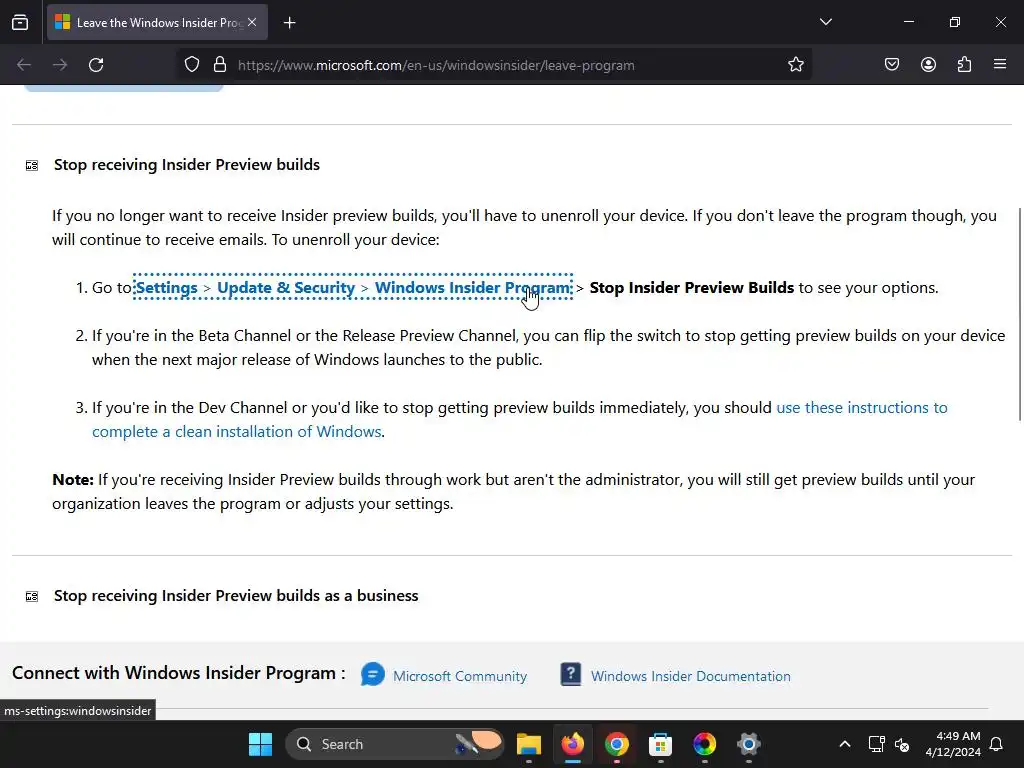Open clock and date 4:49 AM
Viewport: 1024px width, 768px height.
[x=953, y=744]
